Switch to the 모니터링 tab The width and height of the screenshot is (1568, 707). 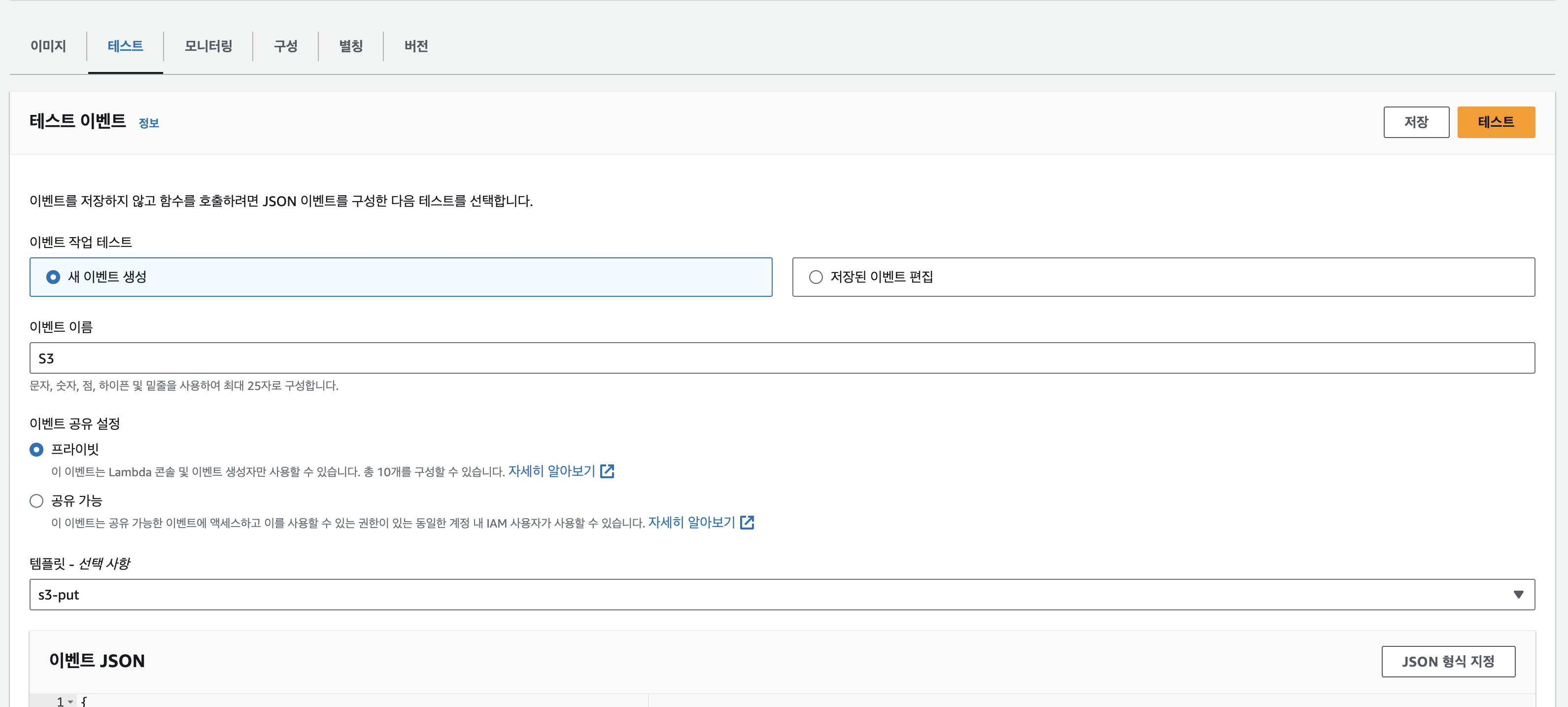point(208,46)
